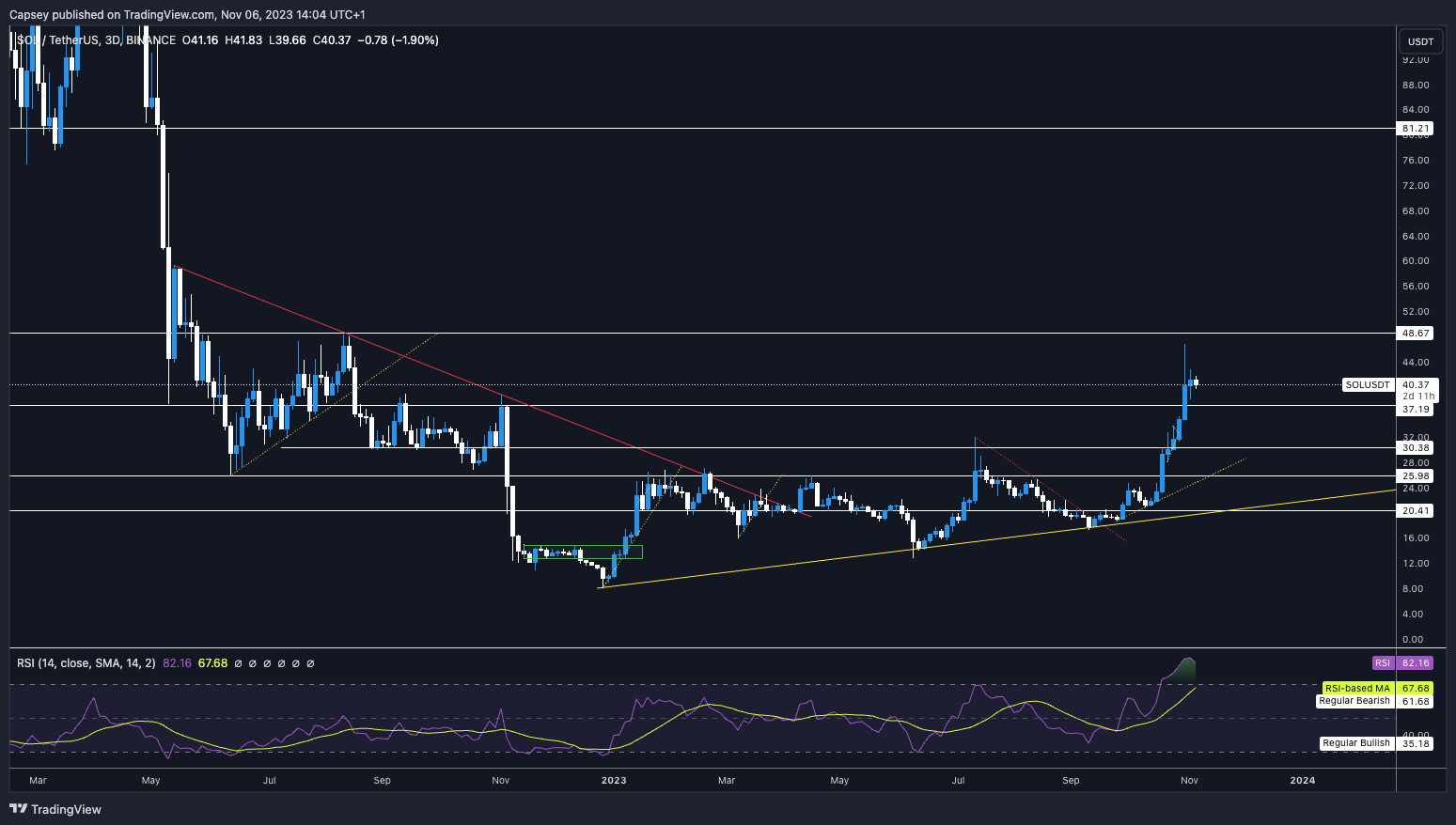
Task: Click the 92.00 price scale label
Action: point(1416,59)
